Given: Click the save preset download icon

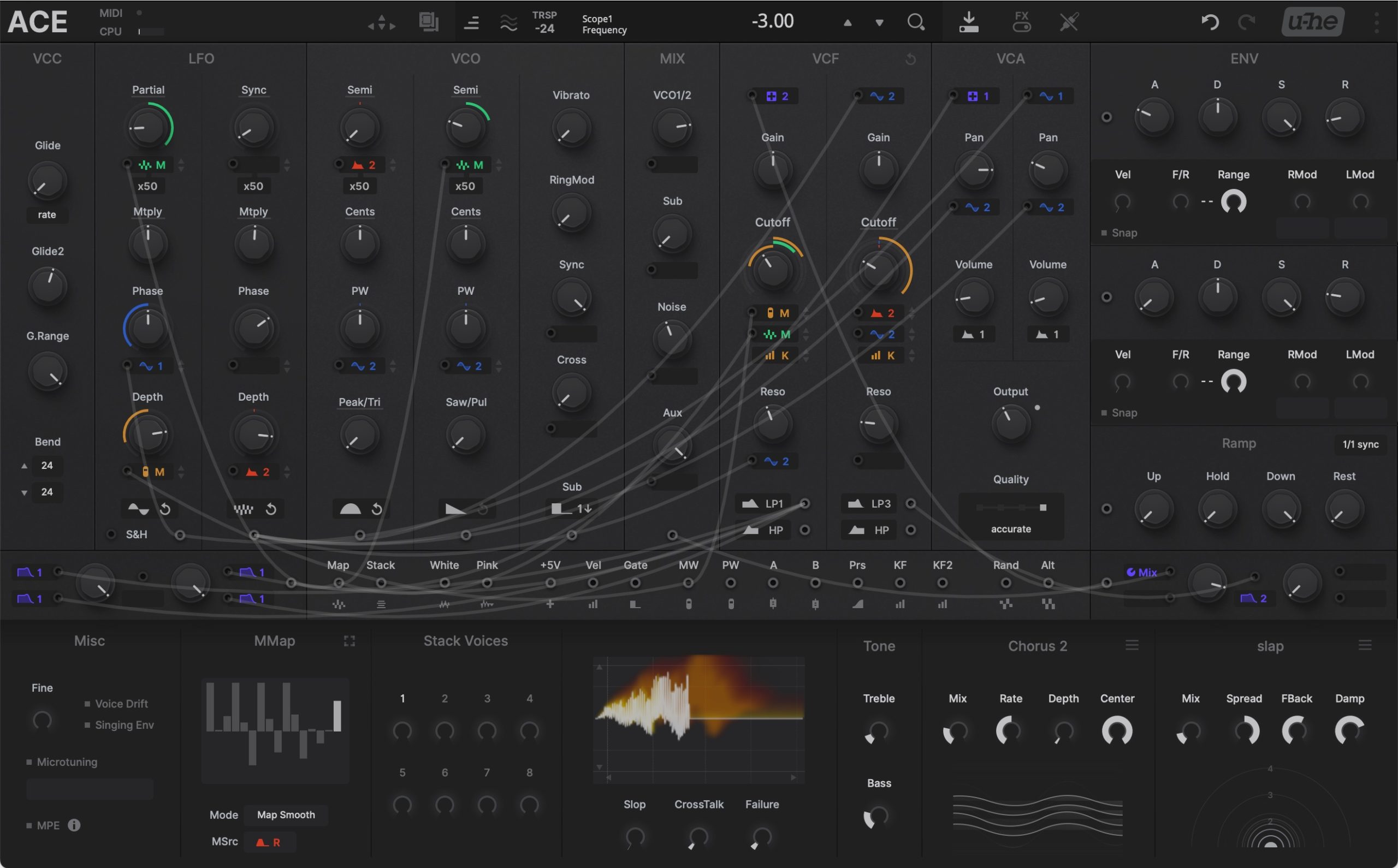Looking at the screenshot, I should point(969,22).
